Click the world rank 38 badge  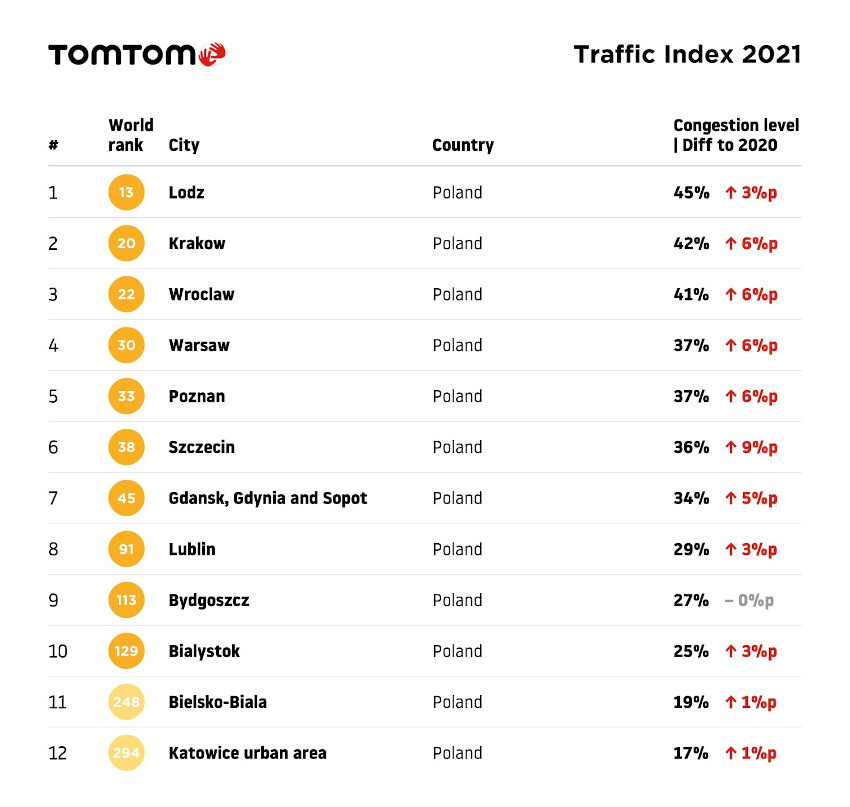(x=126, y=448)
